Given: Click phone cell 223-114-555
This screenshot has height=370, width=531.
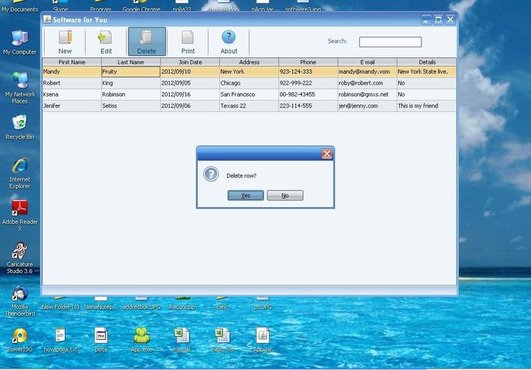Looking at the screenshot, I should [x=308, y=106].
